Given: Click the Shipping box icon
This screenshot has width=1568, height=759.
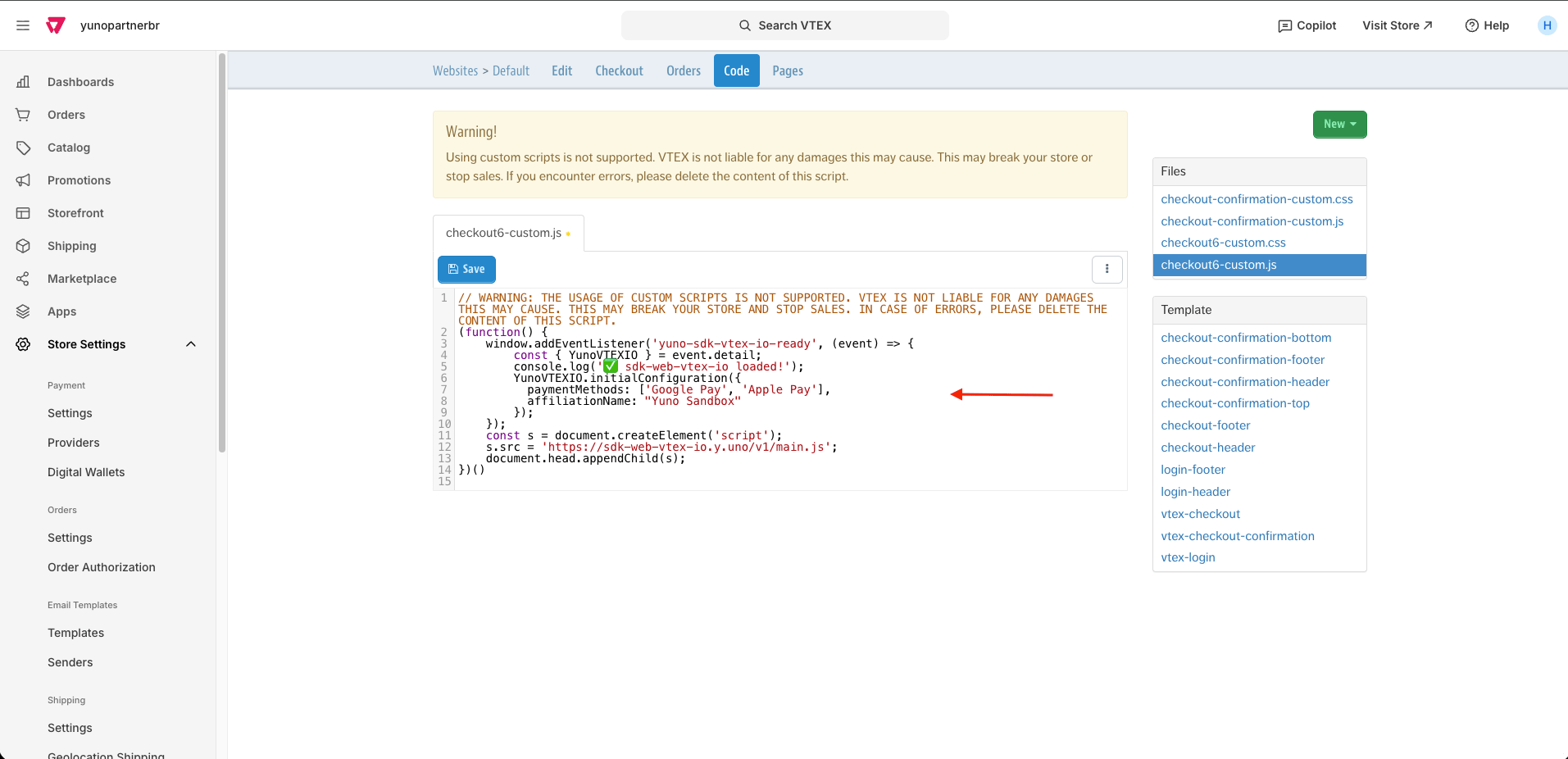Looking at the screenshot, I should 23,246.
